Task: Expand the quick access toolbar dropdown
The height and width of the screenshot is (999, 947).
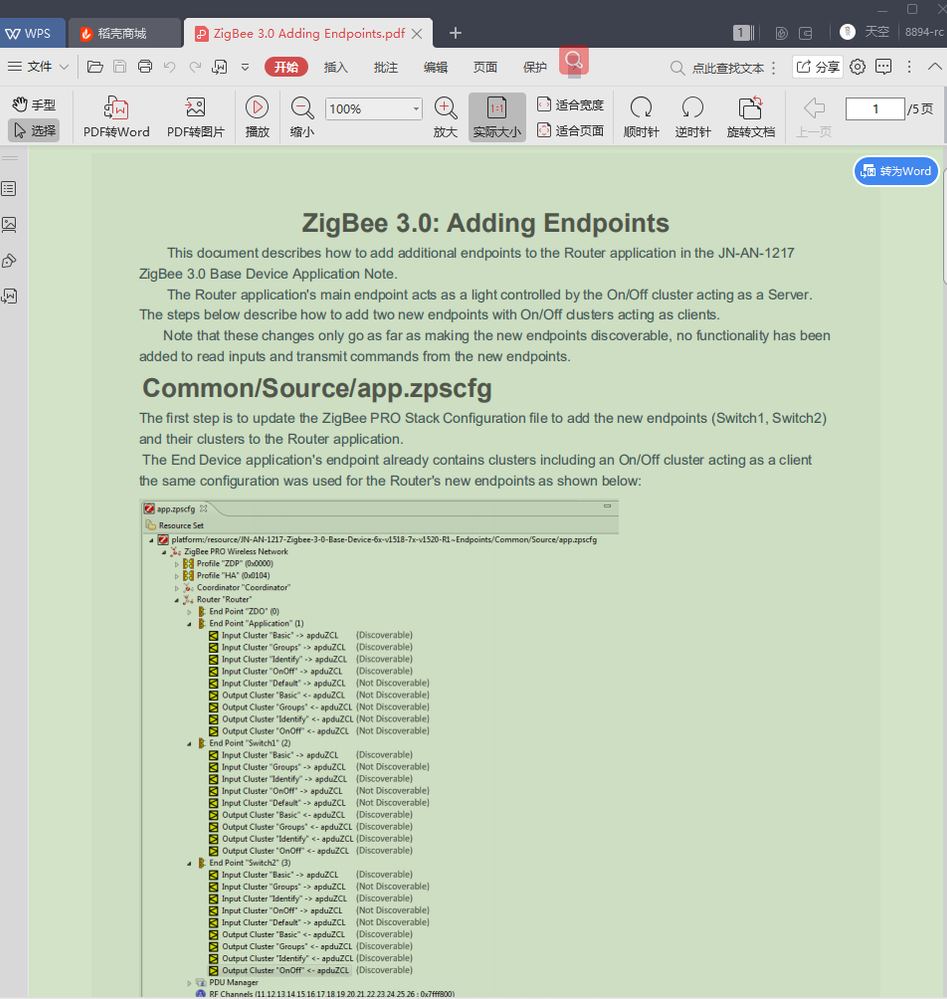Action: 245,67
